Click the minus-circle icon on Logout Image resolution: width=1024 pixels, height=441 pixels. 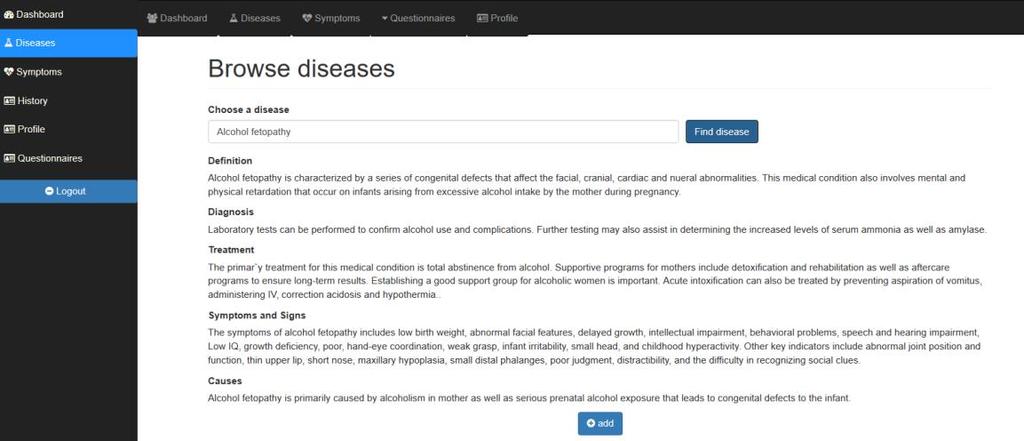point(49,191)
